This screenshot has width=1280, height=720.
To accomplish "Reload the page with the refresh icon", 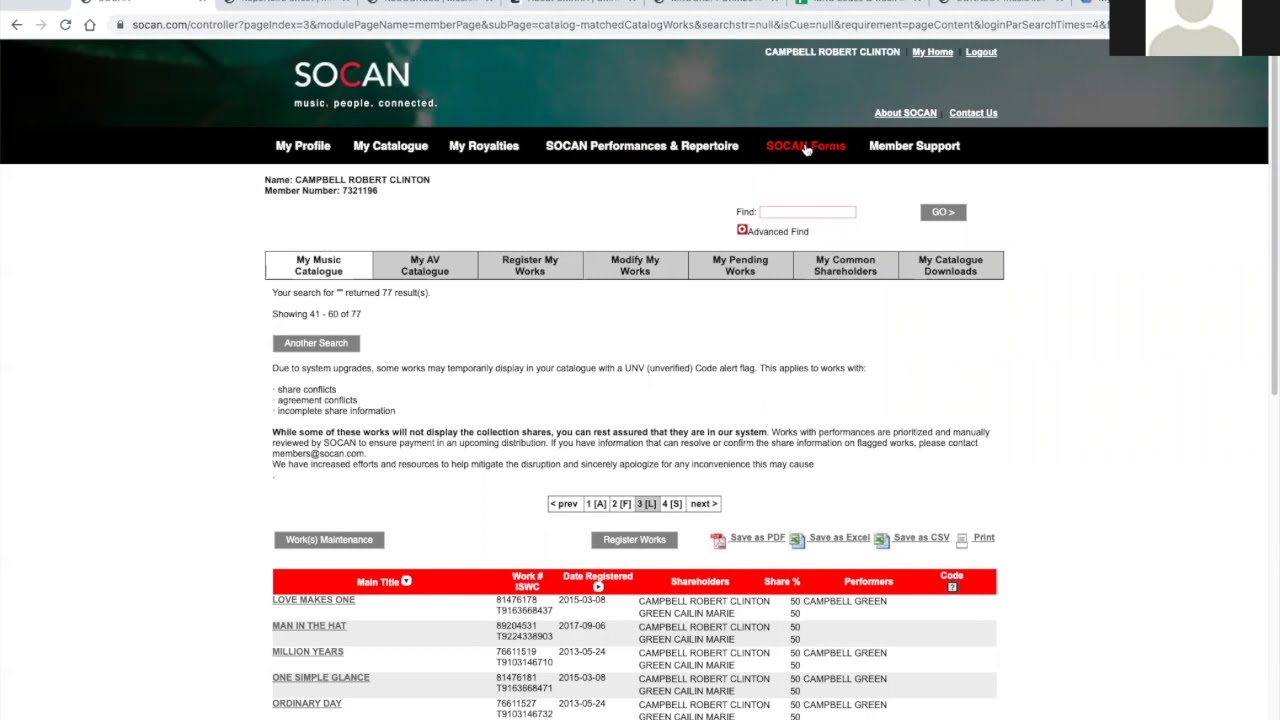I will click(x=65, y=24).
